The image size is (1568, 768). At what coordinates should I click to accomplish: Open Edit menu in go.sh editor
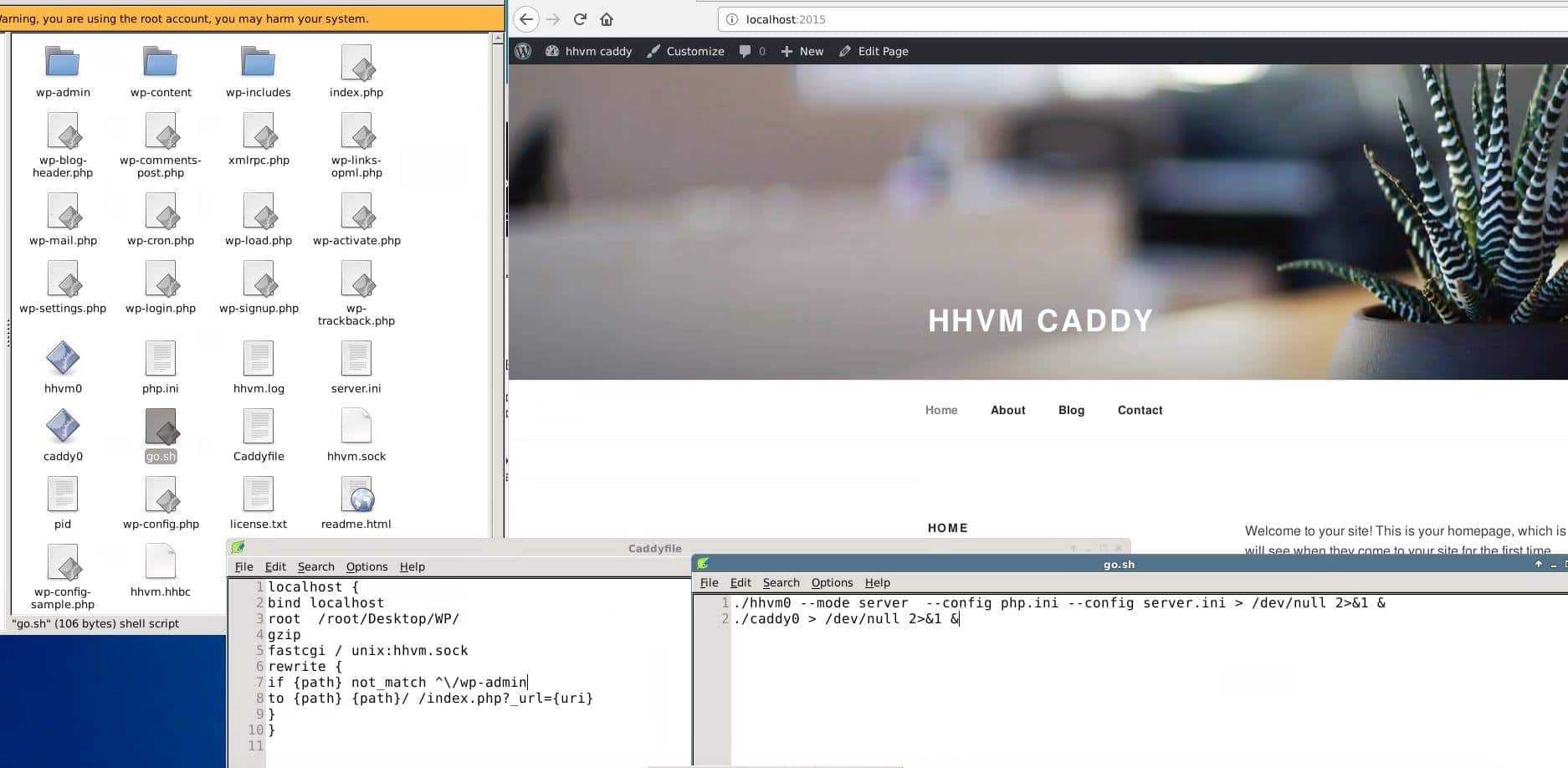pos(740,582)
